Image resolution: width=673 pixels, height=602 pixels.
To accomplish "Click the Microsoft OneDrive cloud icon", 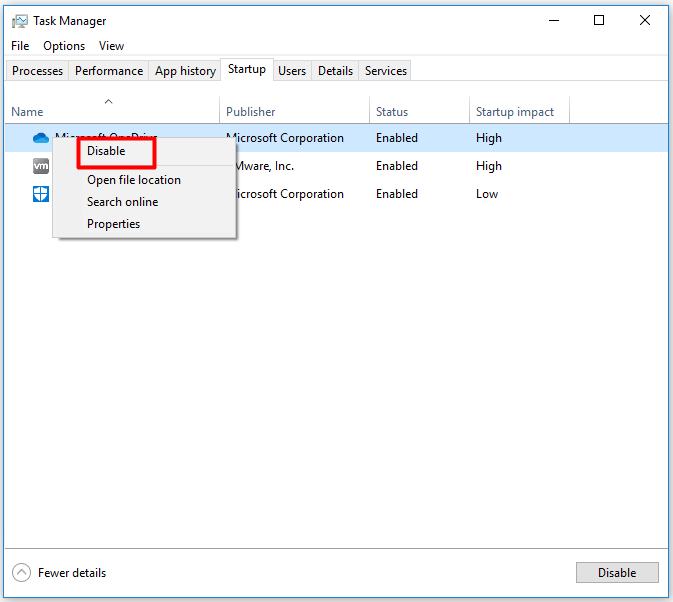I will pos(41,138).
